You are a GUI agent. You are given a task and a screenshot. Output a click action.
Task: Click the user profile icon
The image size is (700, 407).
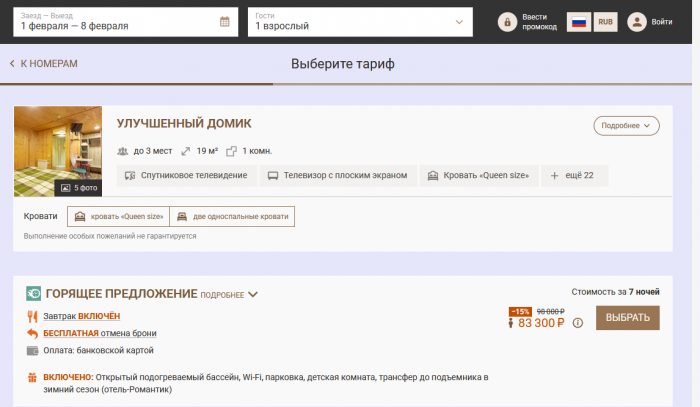pos(636,21)
